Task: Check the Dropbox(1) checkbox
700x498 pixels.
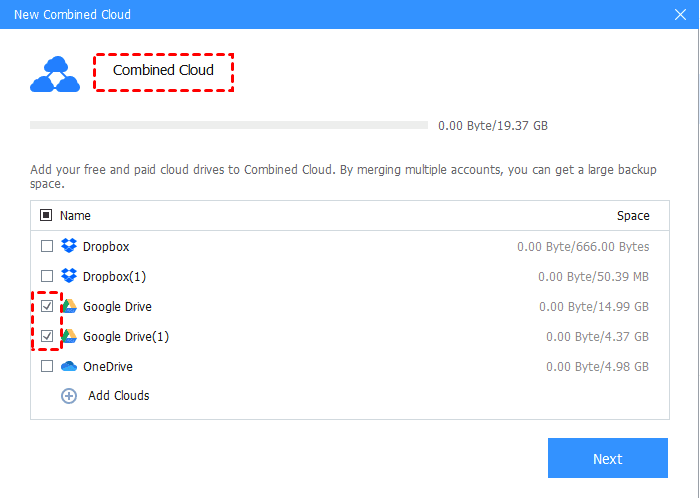Action: click(x=47, y=276)
